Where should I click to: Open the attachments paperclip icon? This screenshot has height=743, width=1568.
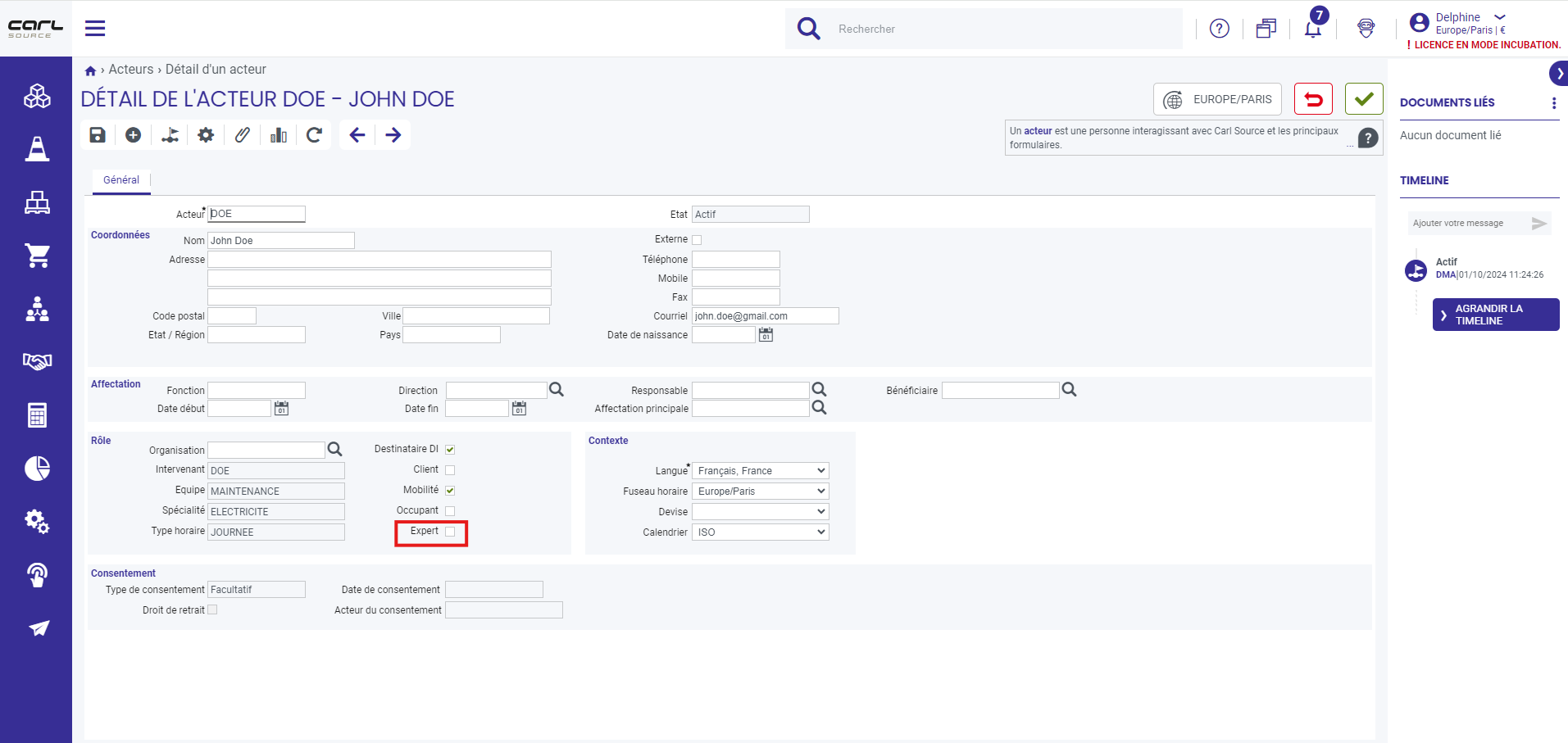(242, 135)
